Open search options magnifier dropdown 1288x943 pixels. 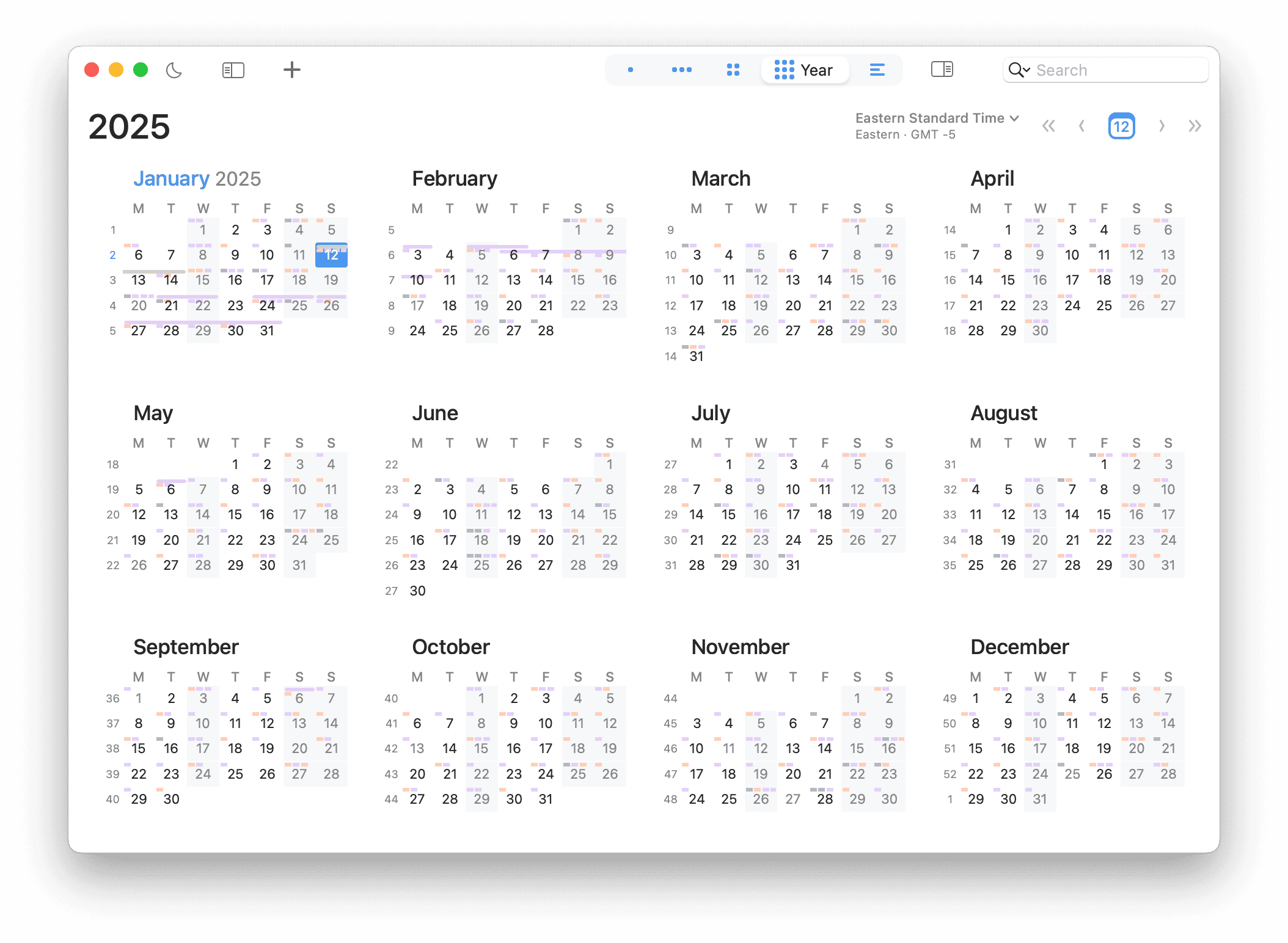pyautogui.click(x=1019, y=70)
